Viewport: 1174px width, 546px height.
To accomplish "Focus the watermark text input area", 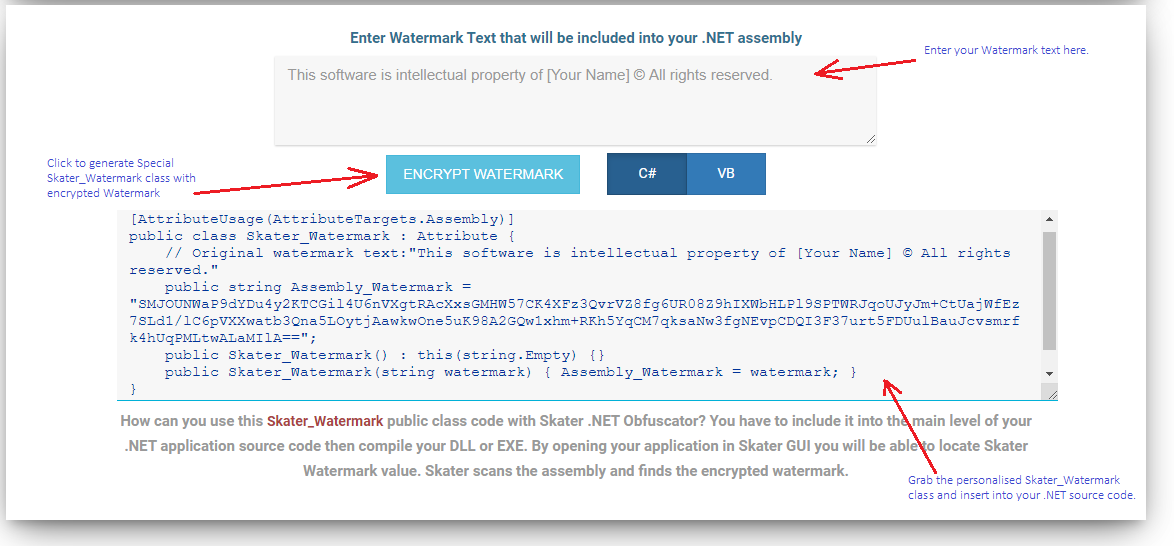I will tap(575, 100).
